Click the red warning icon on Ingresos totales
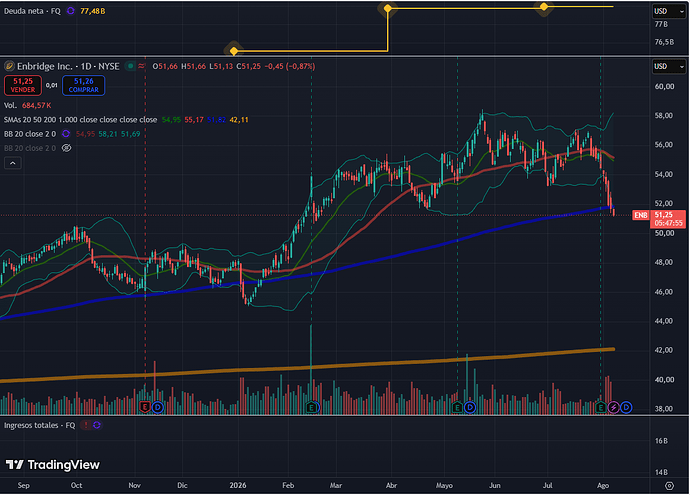 86,425
